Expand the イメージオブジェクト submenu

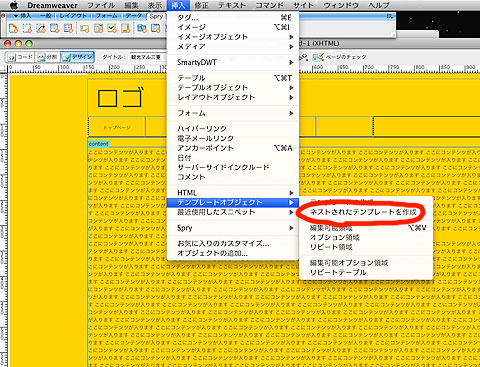pyautogui.click(x=233, y=37)
